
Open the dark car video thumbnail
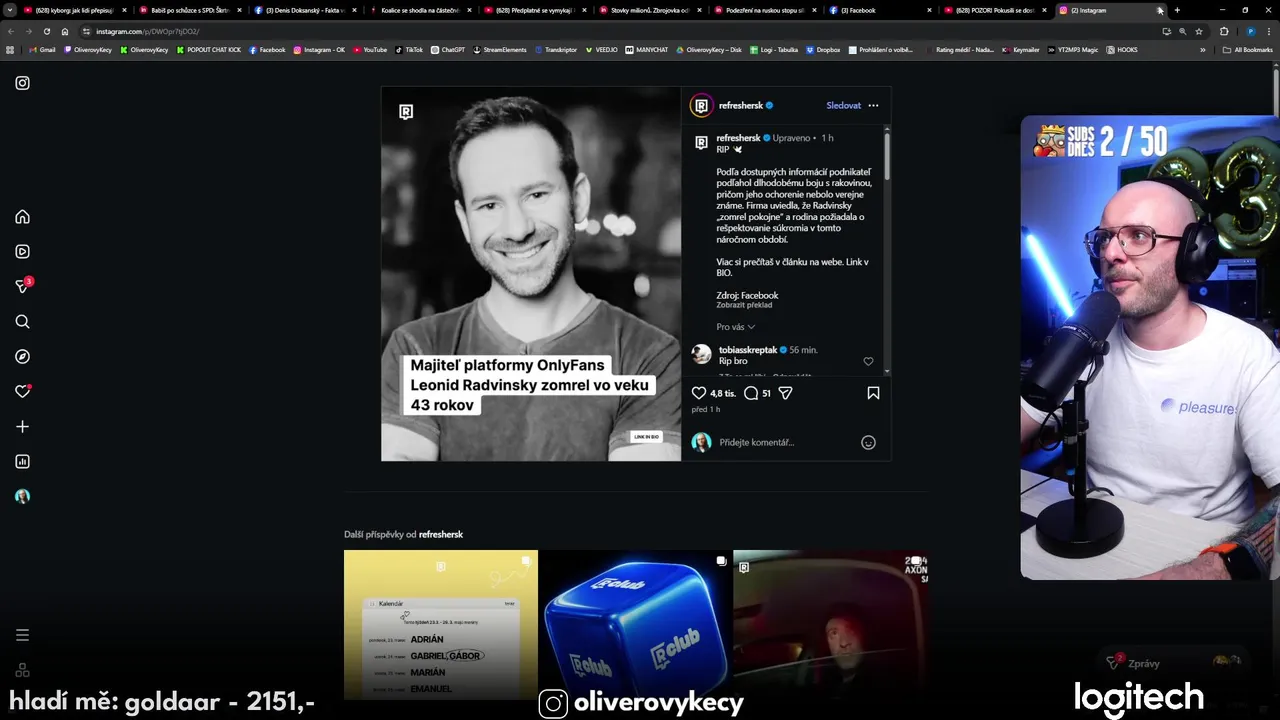coord(830,625)
